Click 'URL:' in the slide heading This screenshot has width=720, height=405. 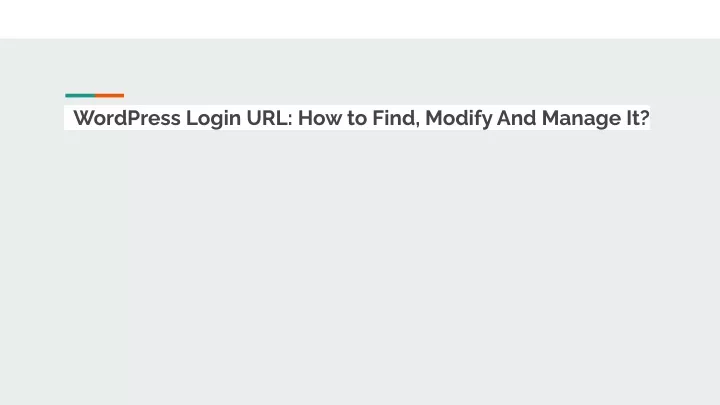[x=270, y=118]
